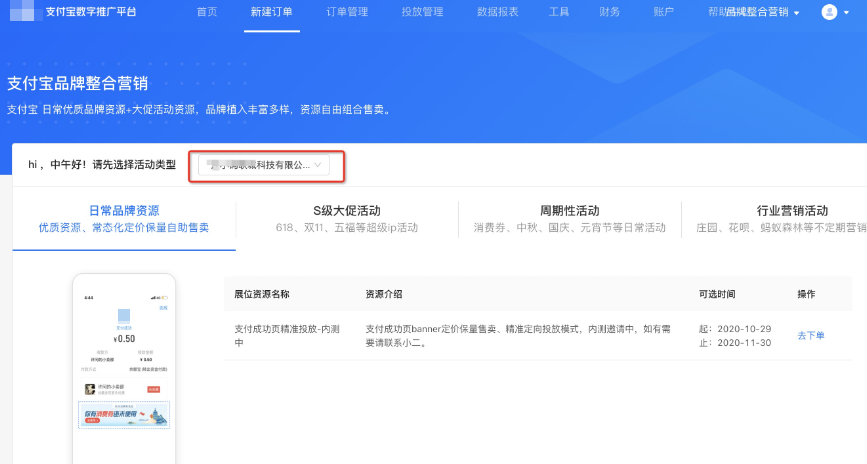Click the 可选时间 column header
Image resolution: width=867 pixels, height=464 pixels.
[717, 294]
